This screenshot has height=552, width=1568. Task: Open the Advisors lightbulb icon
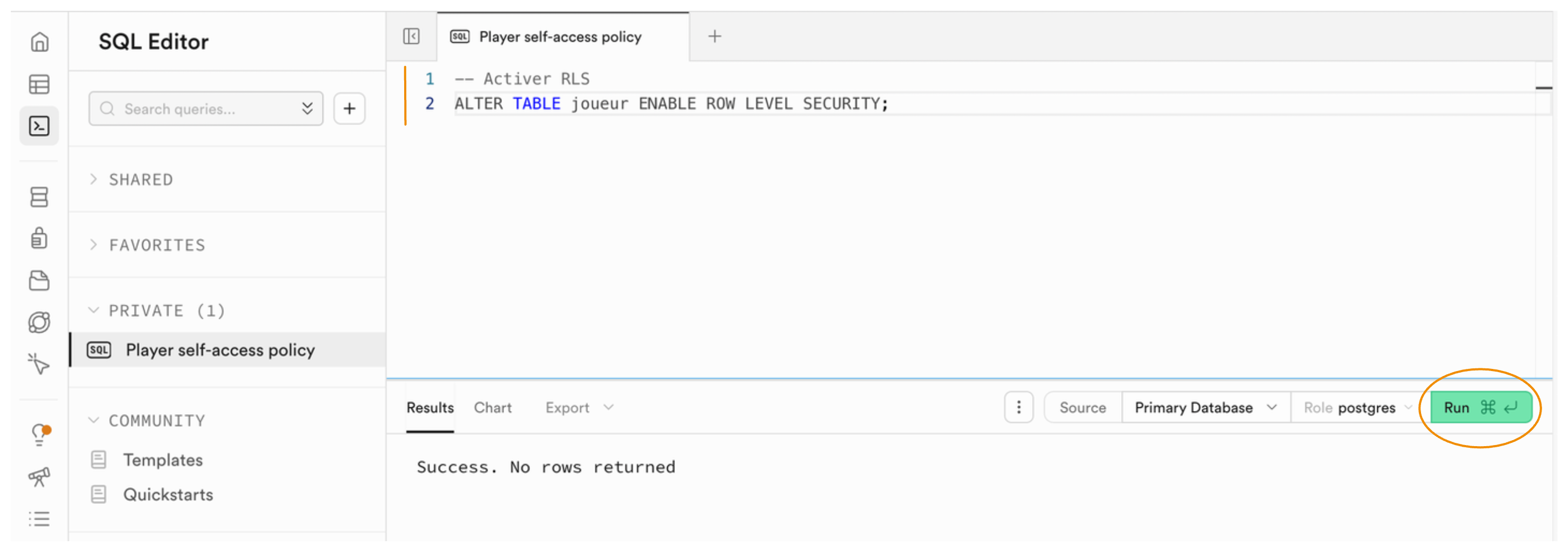coord(39,435)
